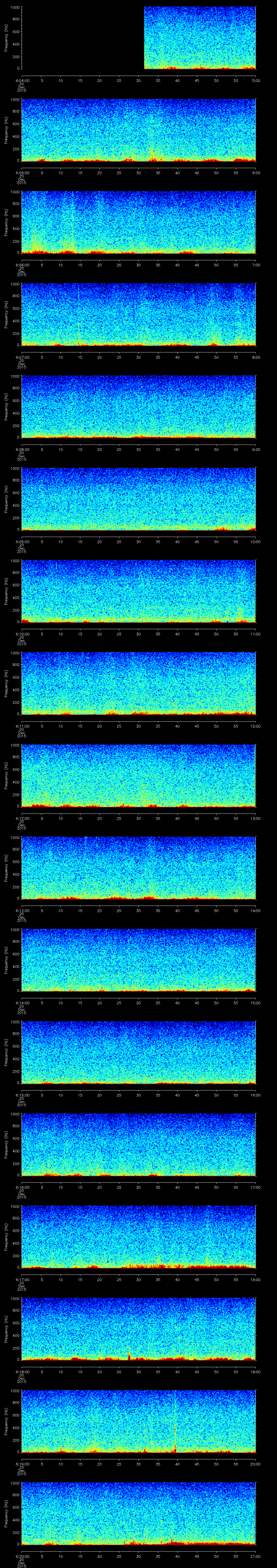277x1568 pixels.
Task: Click the 6:12:00 start time label
Action: click(x=22, y=818)
